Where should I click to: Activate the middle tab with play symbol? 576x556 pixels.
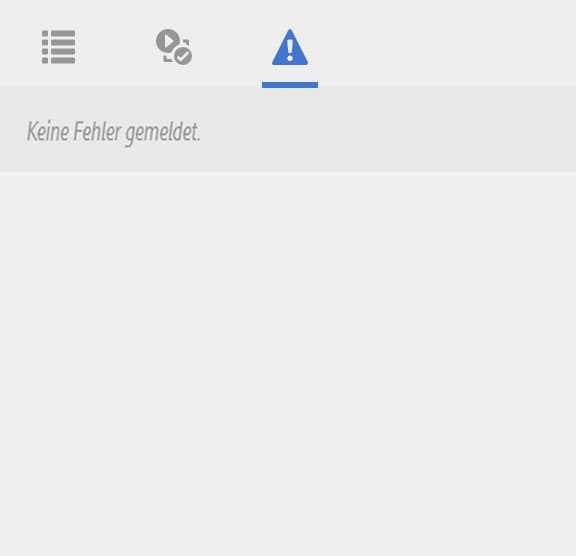point(174,47)
